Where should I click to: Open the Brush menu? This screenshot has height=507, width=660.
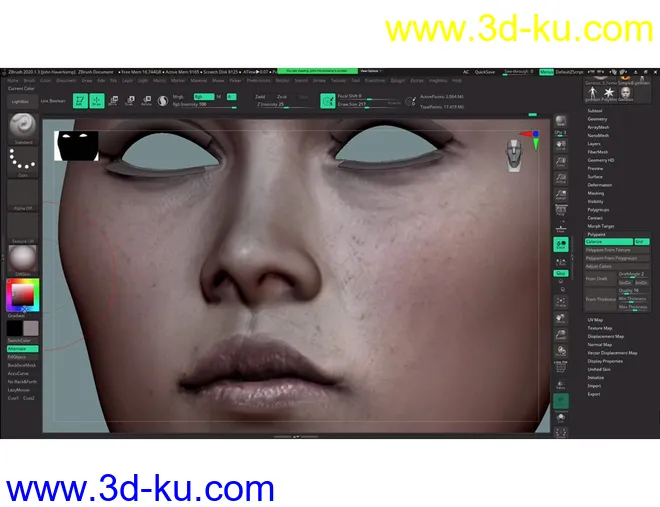pos(29,80)
